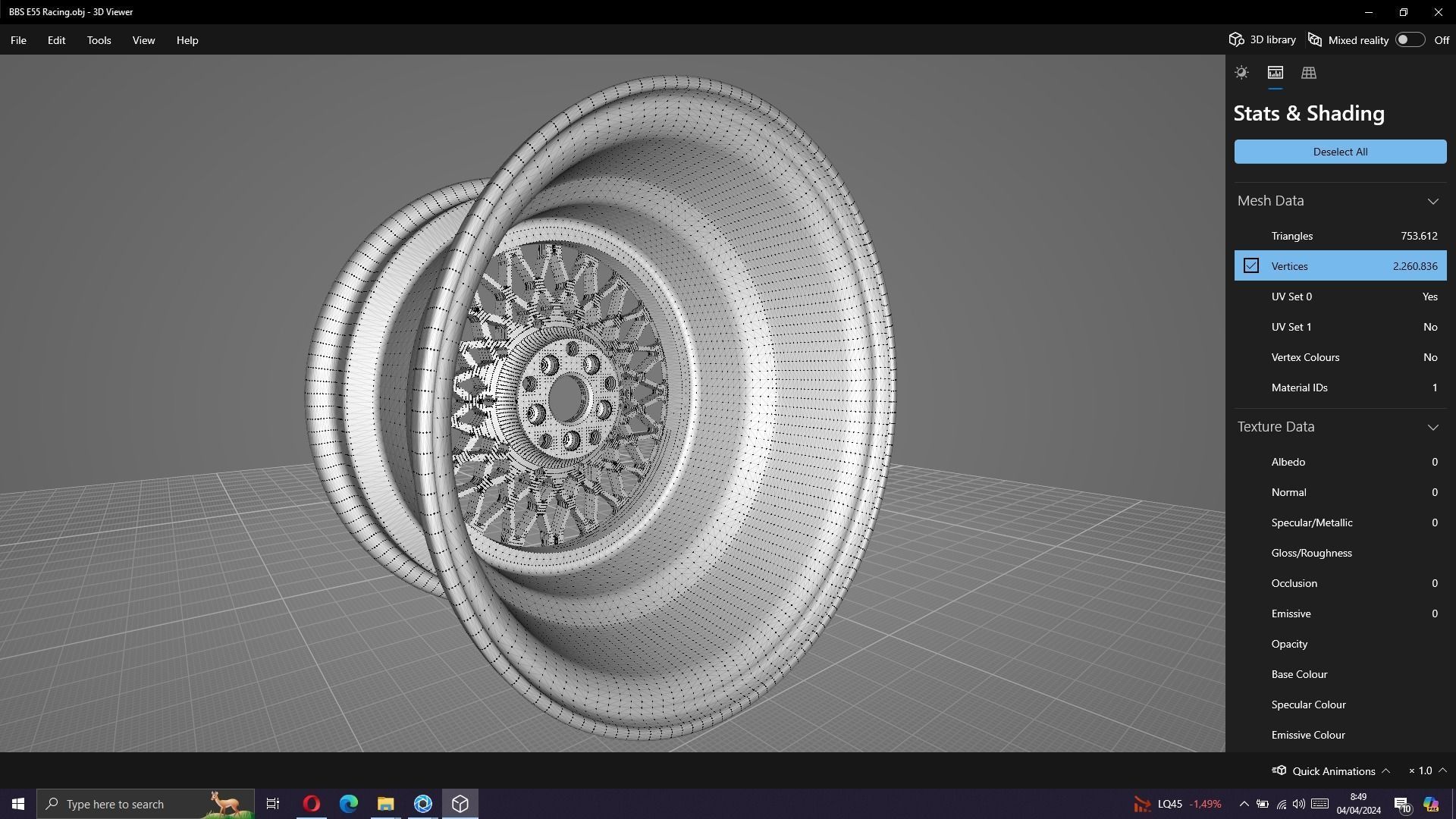Click the 3D wheel model in viewport
The image size is (1456, 819).
[x=599, y=406]
